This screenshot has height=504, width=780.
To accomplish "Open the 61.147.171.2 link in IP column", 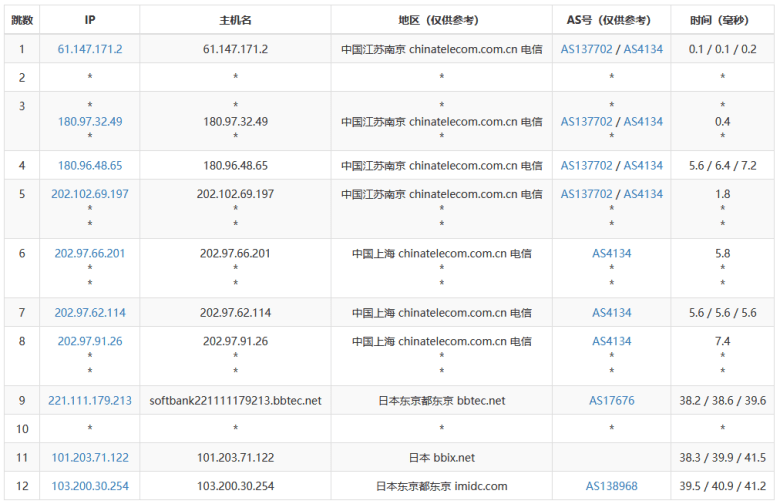I will tap(90, 48).
